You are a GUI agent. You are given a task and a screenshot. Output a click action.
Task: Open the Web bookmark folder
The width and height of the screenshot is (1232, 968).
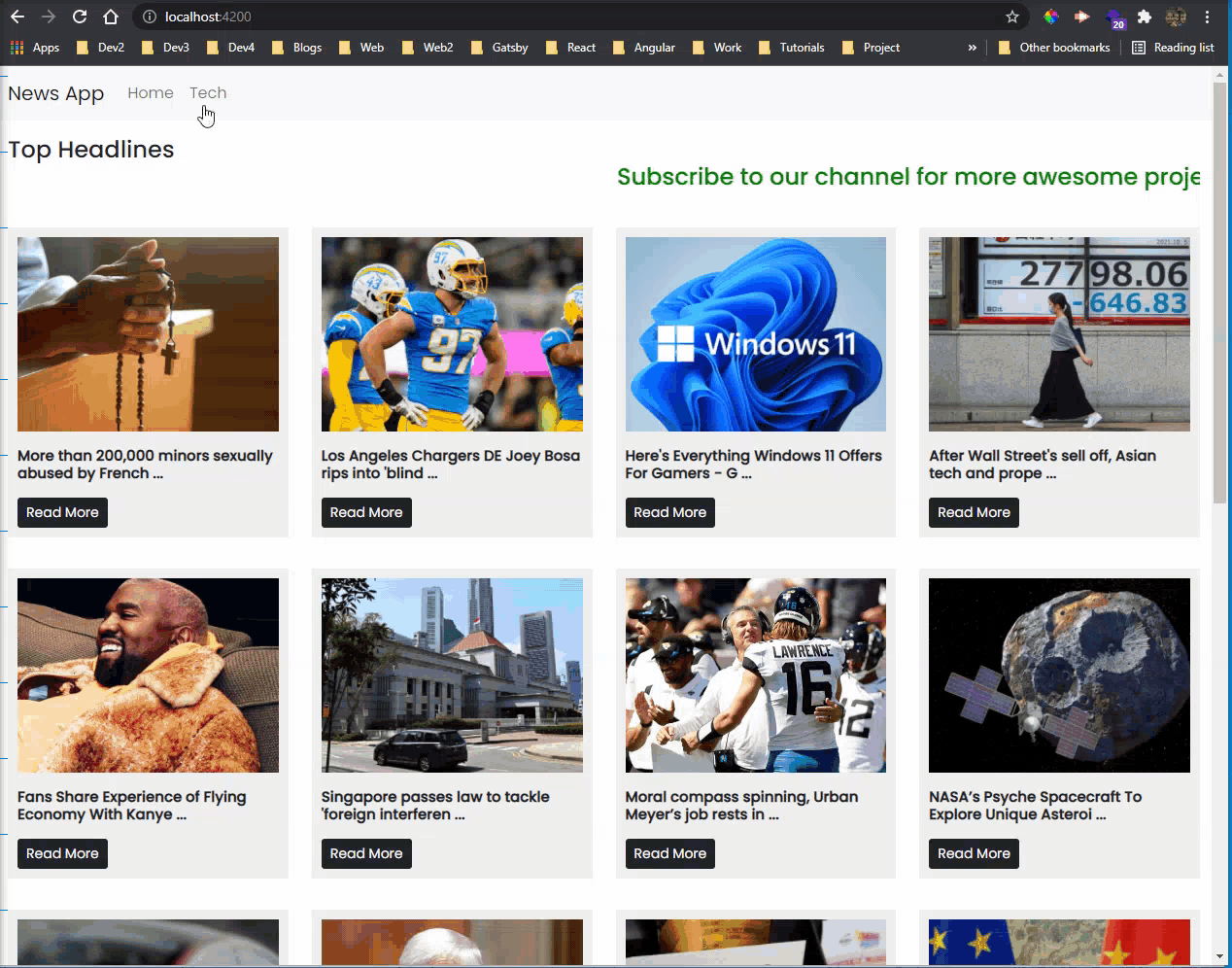[x=361, y=47]
